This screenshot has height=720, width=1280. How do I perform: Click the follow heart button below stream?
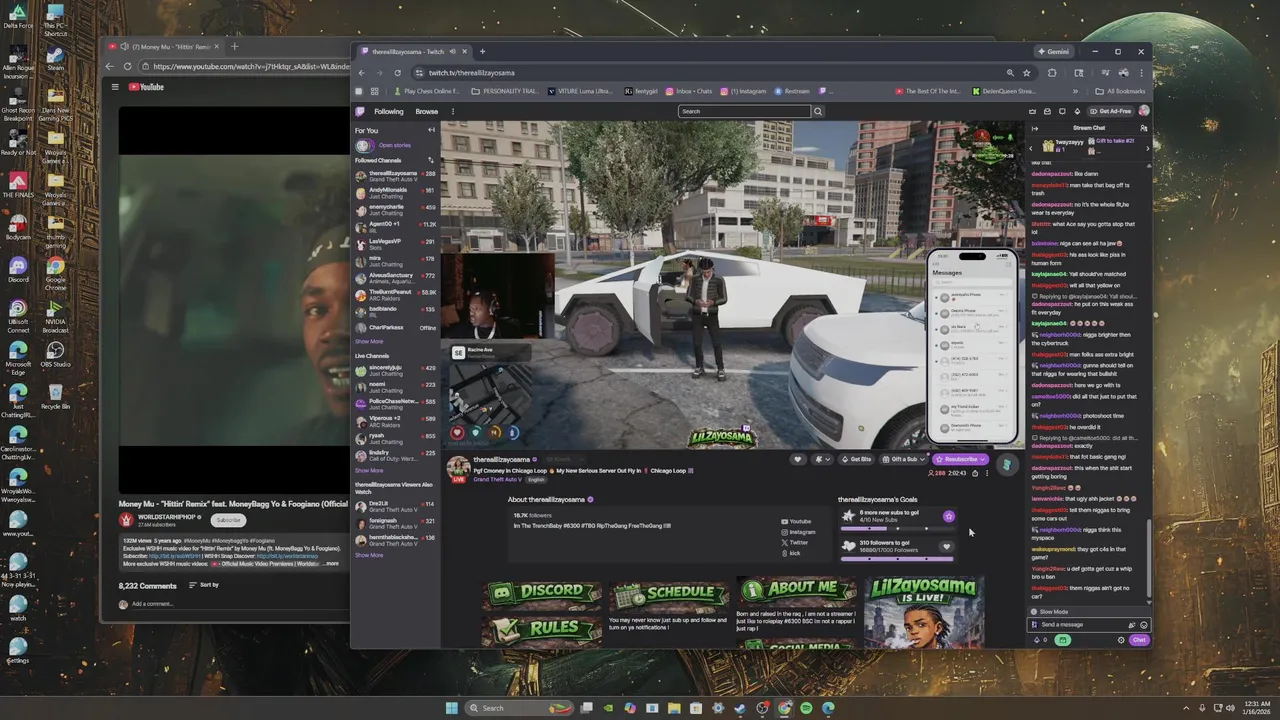(x=797, y=459)
